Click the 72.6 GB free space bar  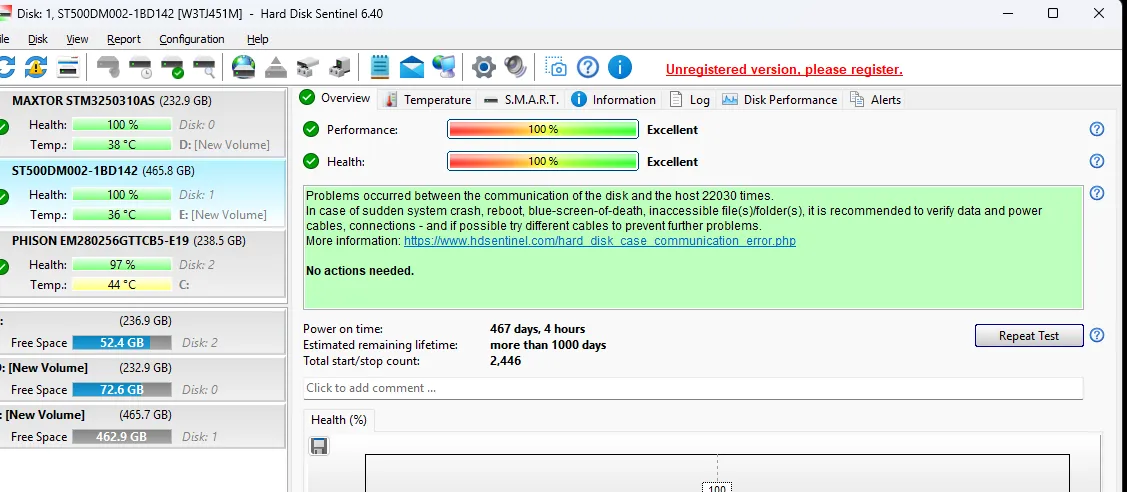tap(122, 389)
